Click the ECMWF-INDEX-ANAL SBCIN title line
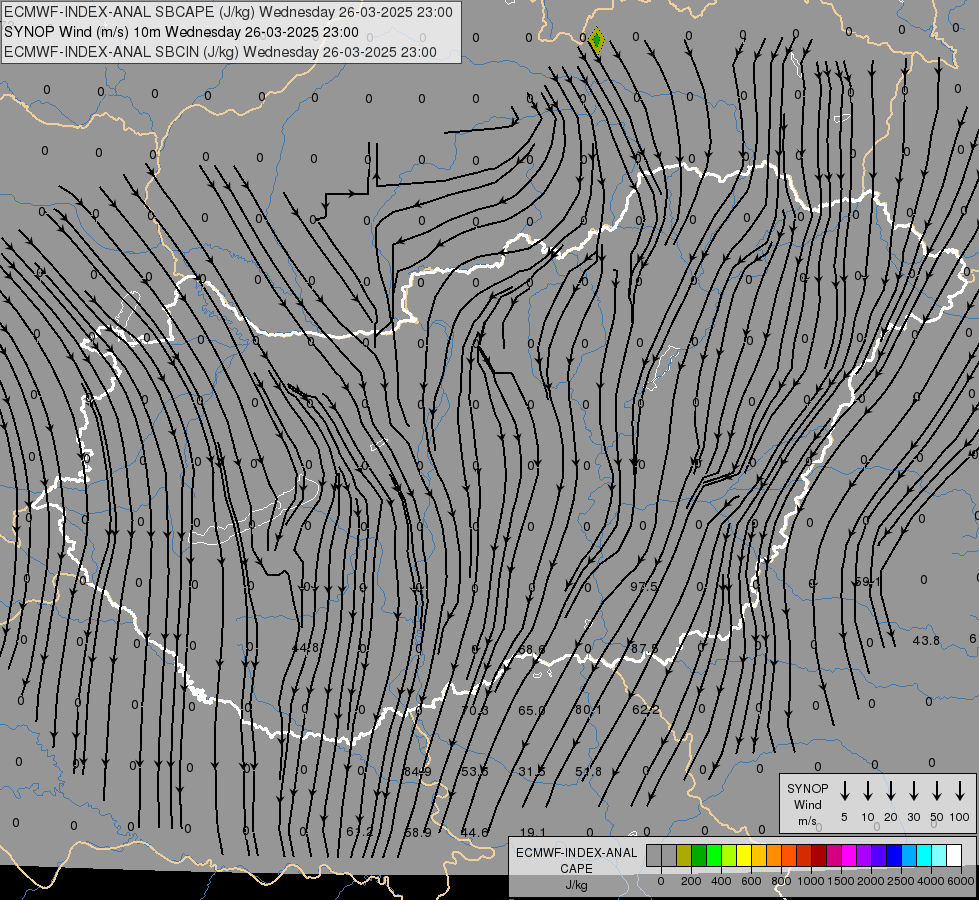 coord(220,52)
